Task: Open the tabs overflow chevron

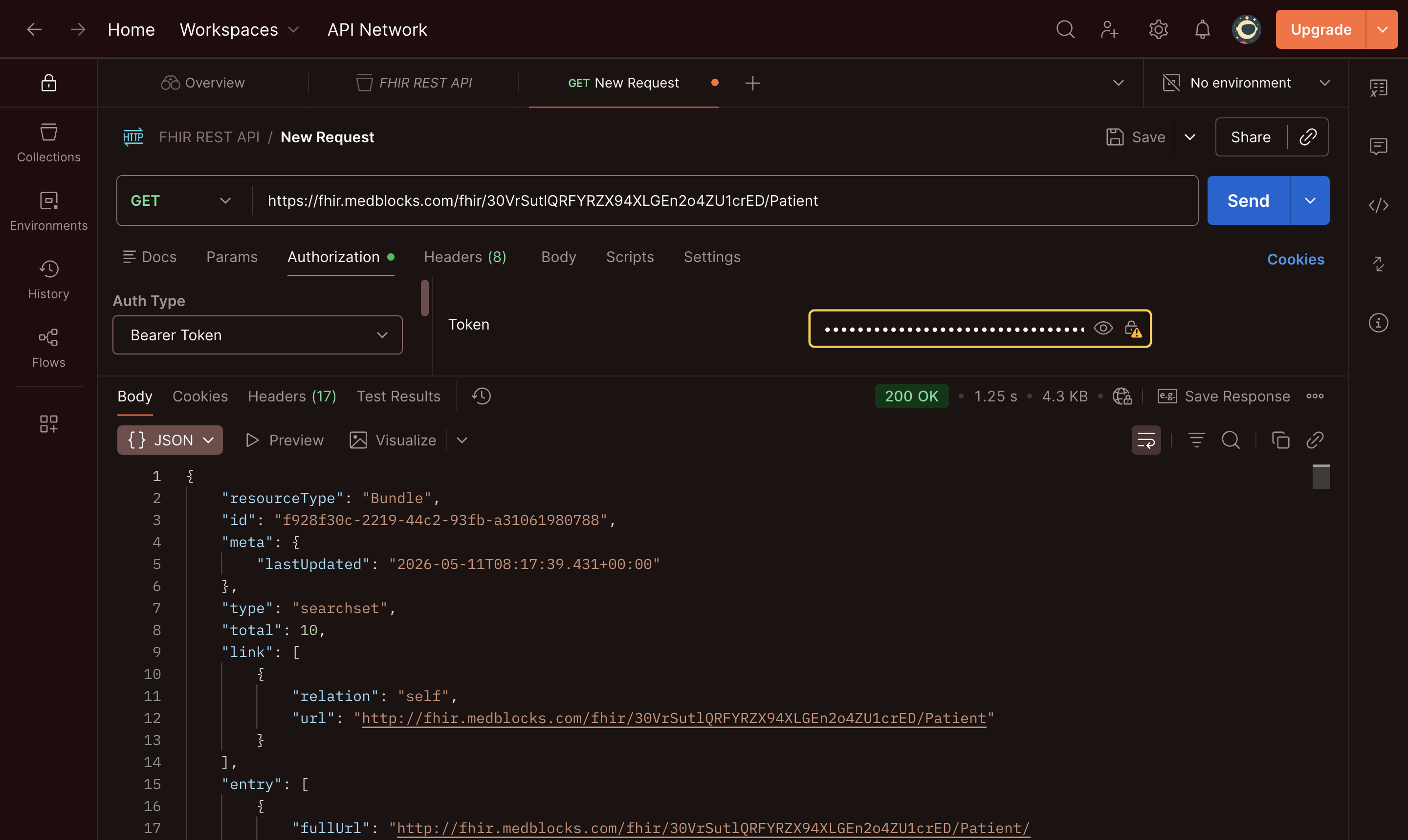Action: 1118,83
